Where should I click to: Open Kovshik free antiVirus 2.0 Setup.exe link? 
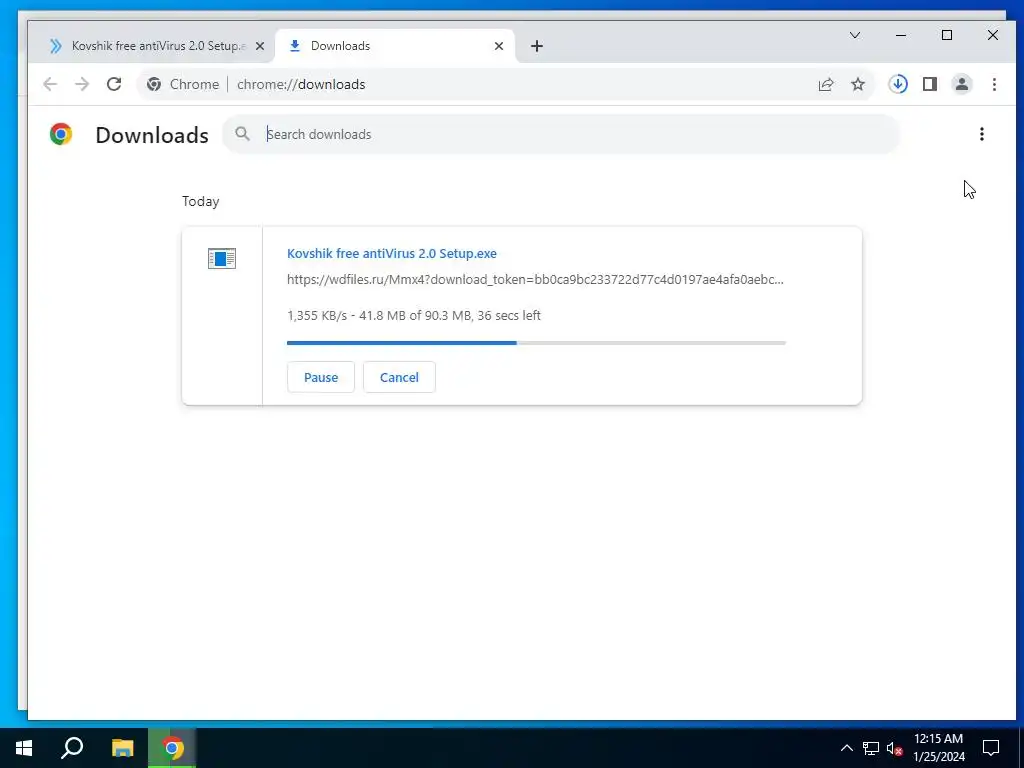tap(392, 253)
